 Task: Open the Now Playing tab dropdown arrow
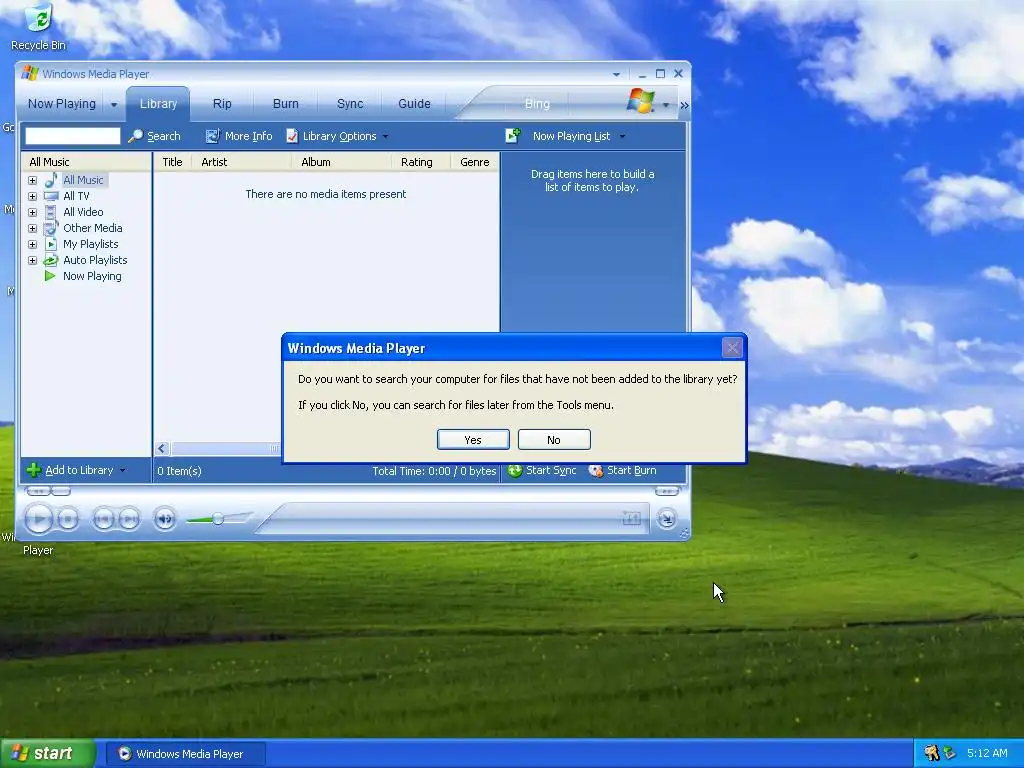(114, 104)
